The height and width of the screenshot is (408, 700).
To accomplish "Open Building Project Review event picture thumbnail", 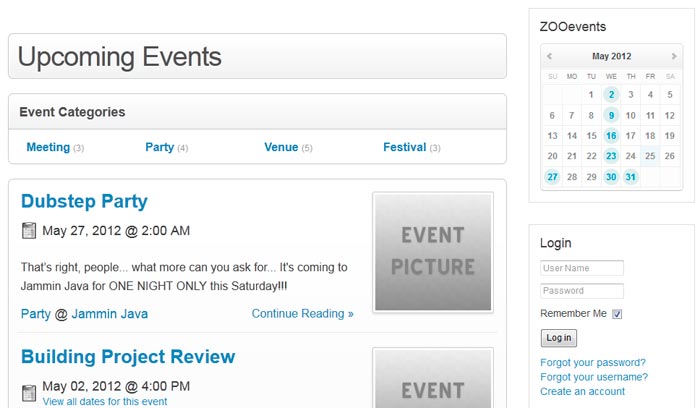I will [433, 378].
